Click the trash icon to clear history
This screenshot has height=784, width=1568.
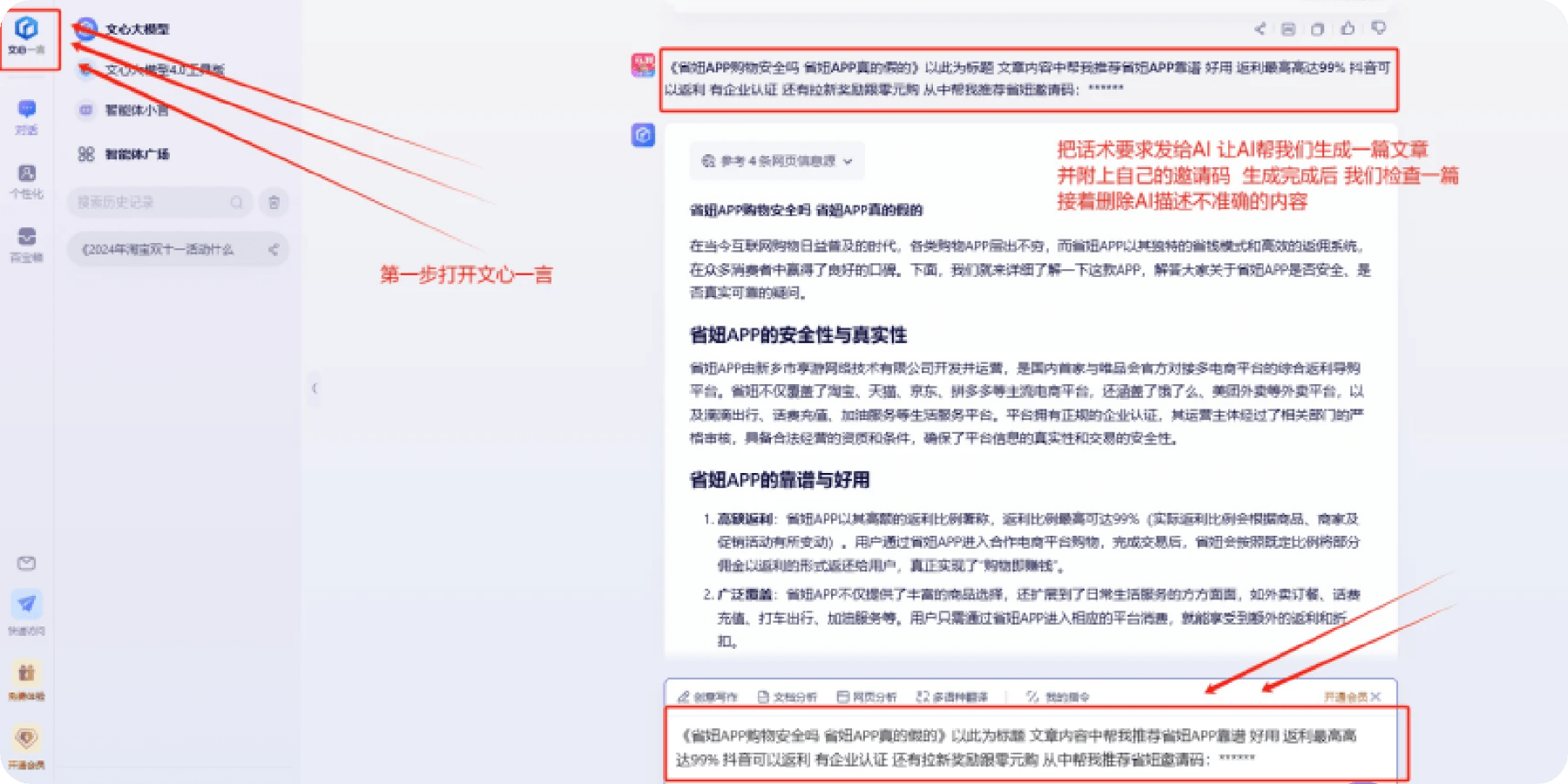274,202
